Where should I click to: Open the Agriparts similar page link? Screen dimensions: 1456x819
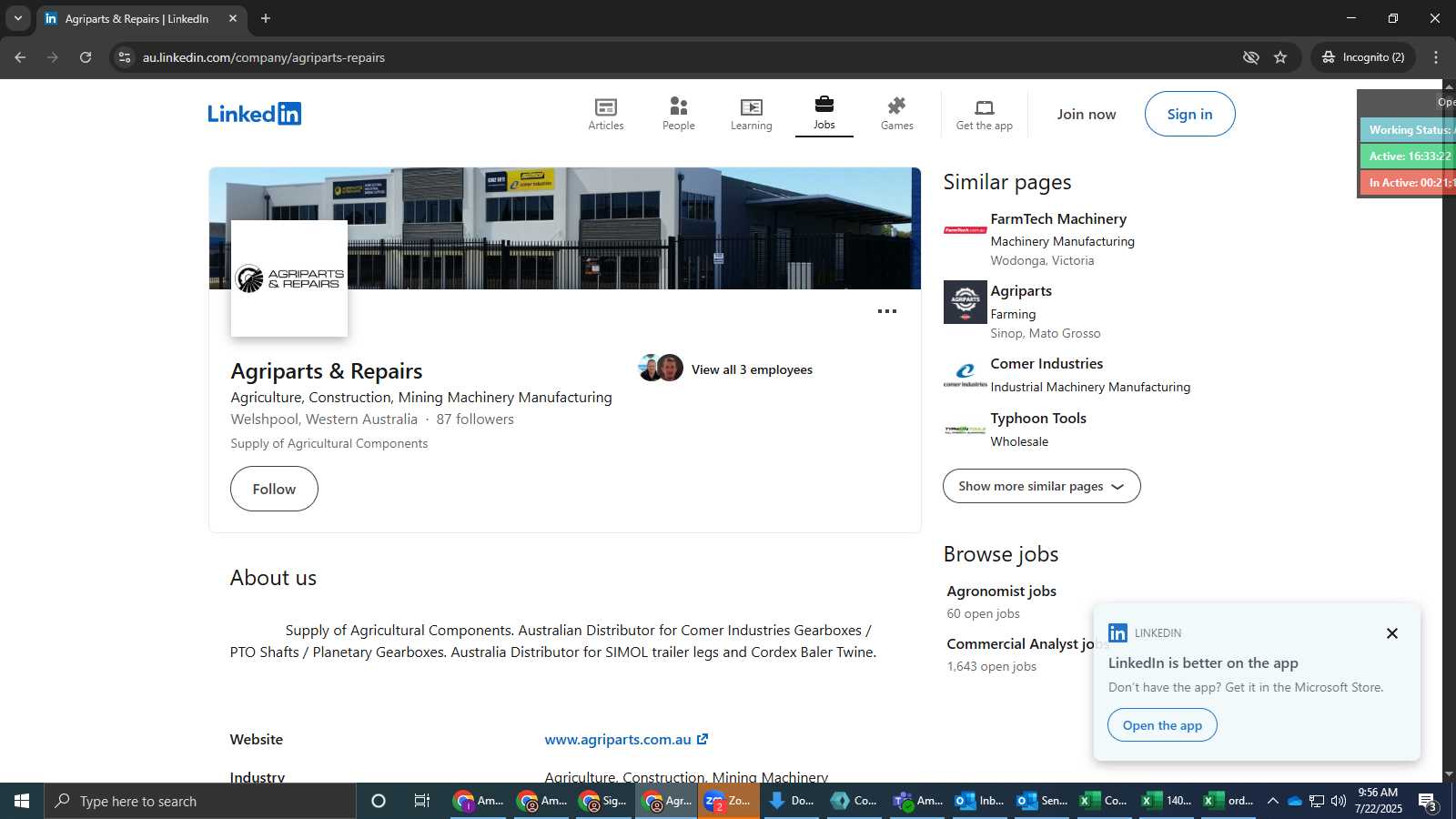coord(1021,291)
